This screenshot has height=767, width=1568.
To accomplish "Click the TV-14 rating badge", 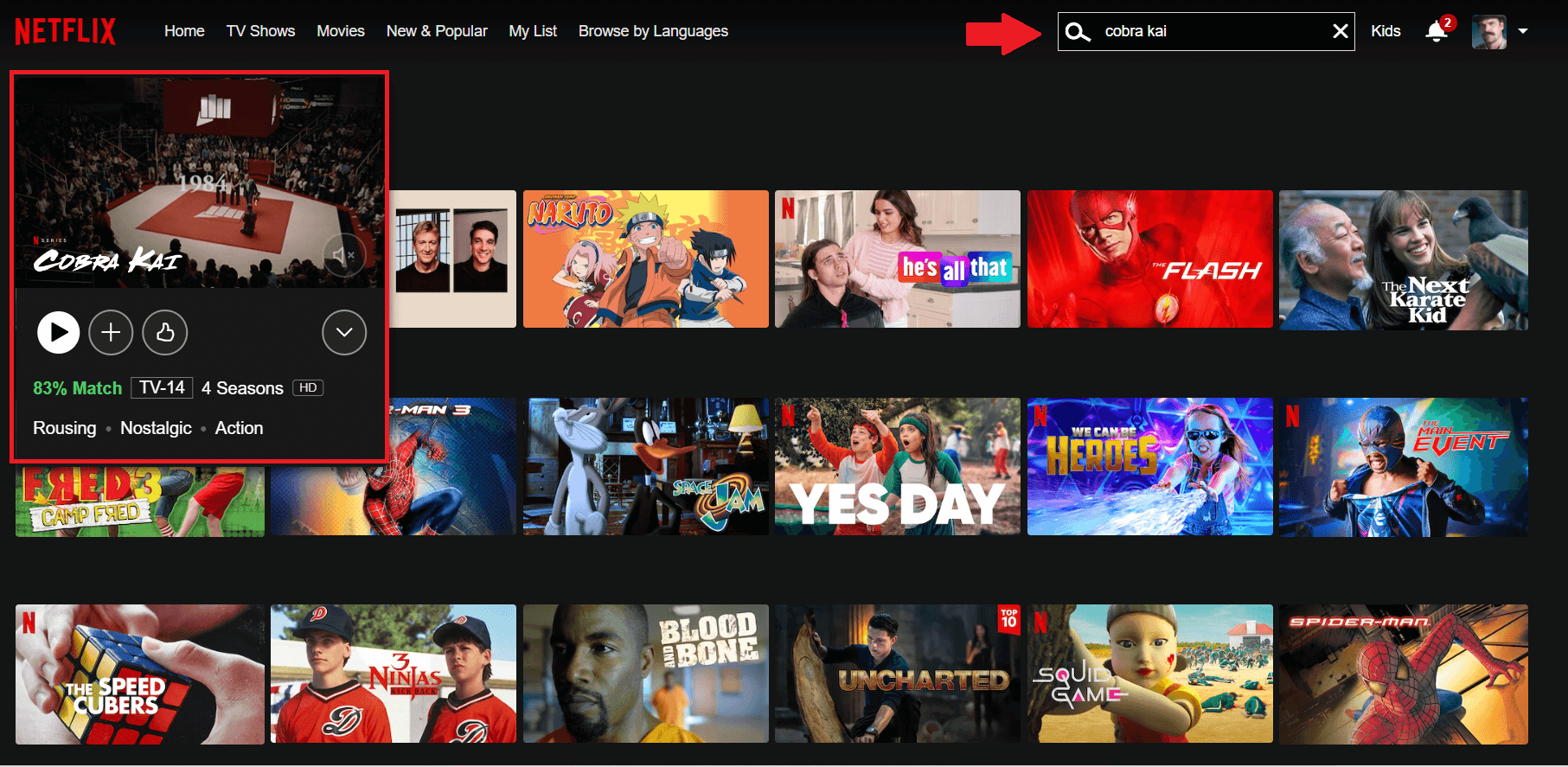I will point(162,387).
